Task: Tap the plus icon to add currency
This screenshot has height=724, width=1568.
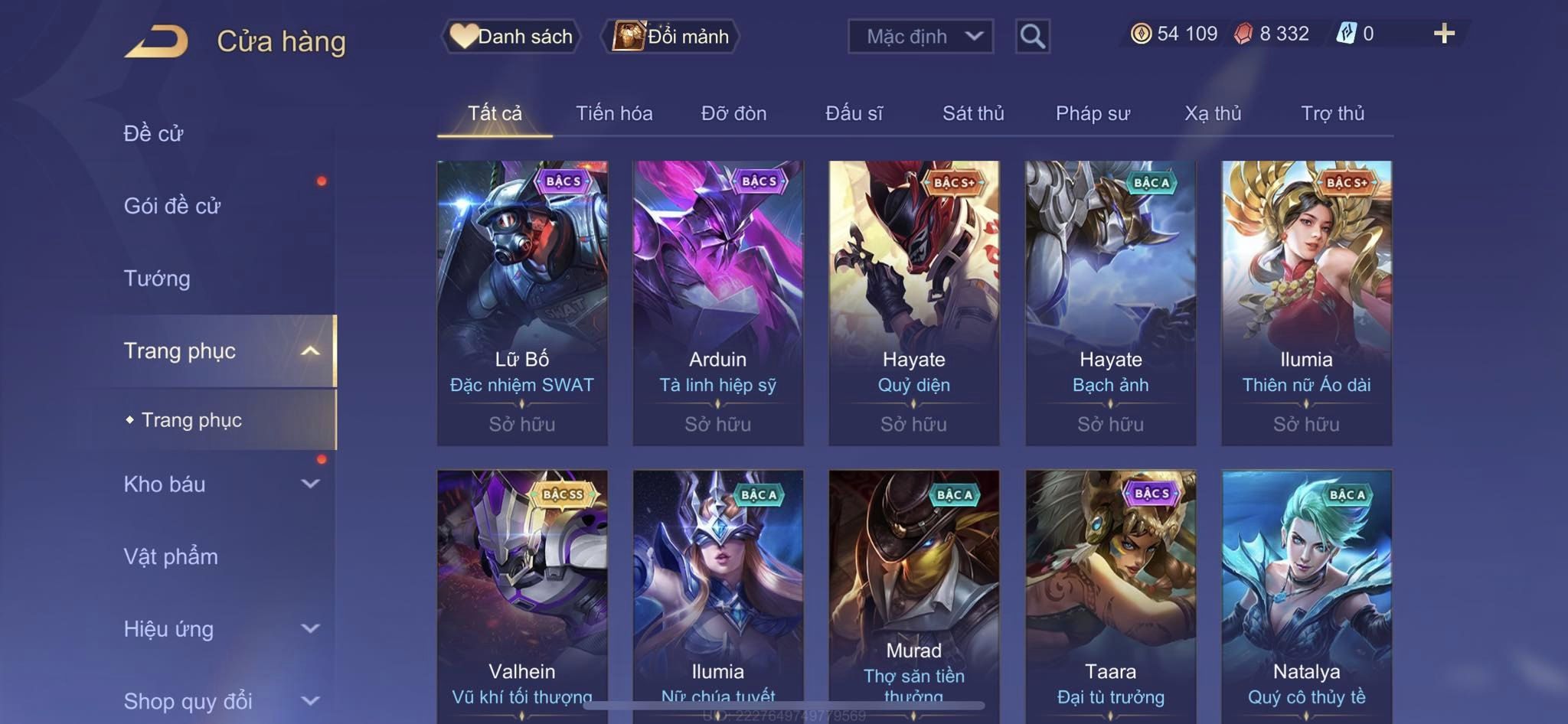Action: coord(1444,34)
